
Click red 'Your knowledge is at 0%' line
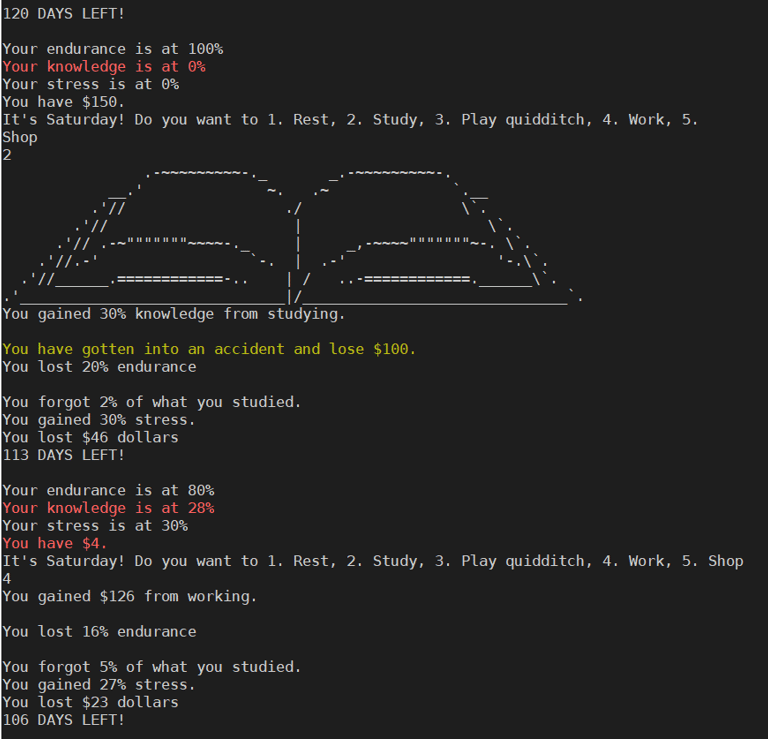(x=104, y=67)
